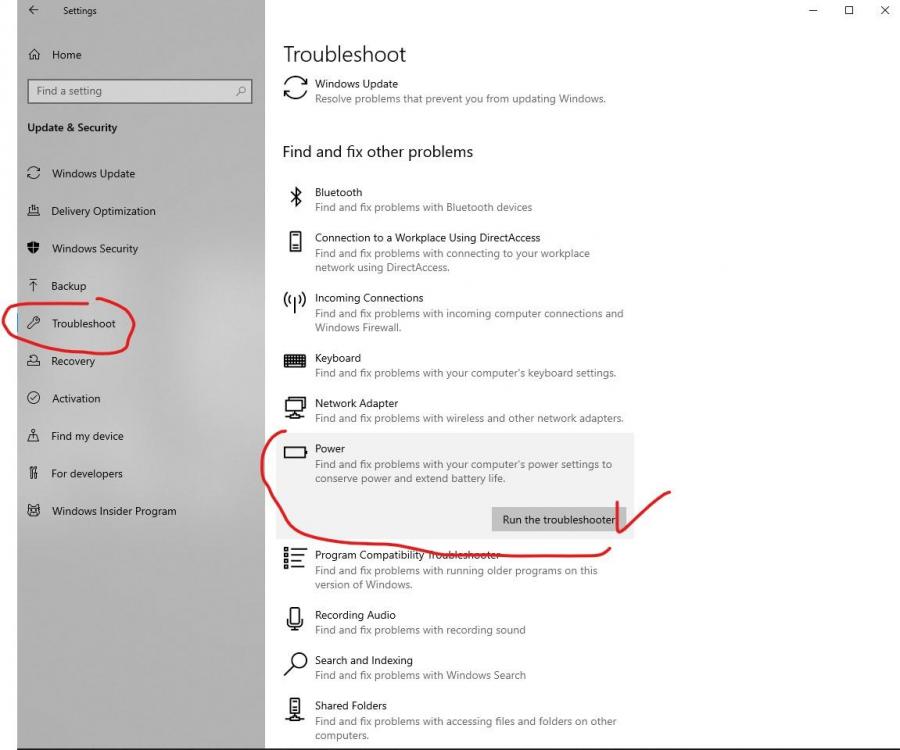Click the Update & Security heading
The height and width of the screenshot is (750, 900).
(x=72, y=127)
